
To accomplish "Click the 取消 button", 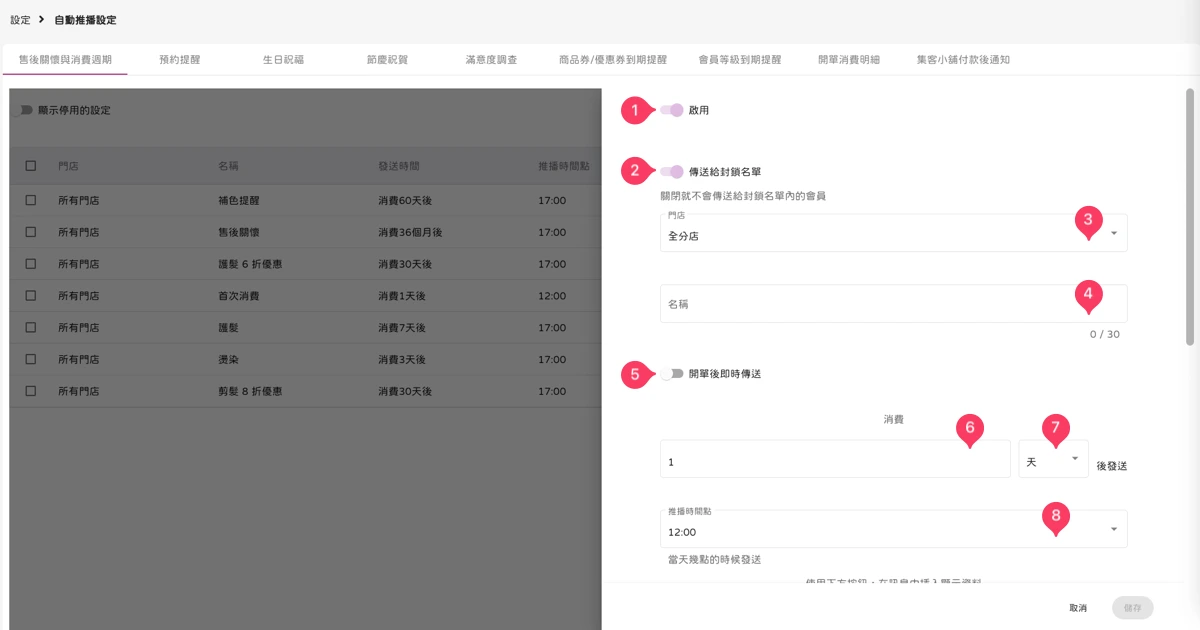I will 1078,608.
